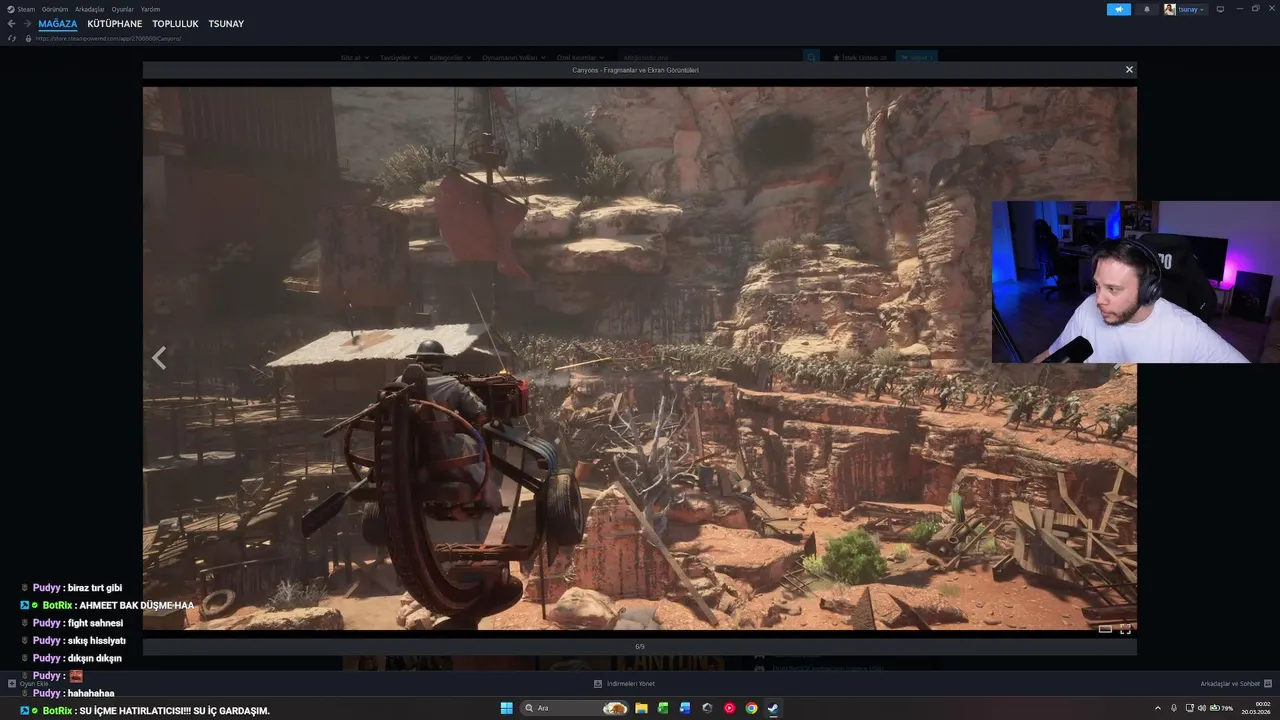Open the Windows Start menu
Viewport: 1280px width, 720px height.
coord(507,708)
